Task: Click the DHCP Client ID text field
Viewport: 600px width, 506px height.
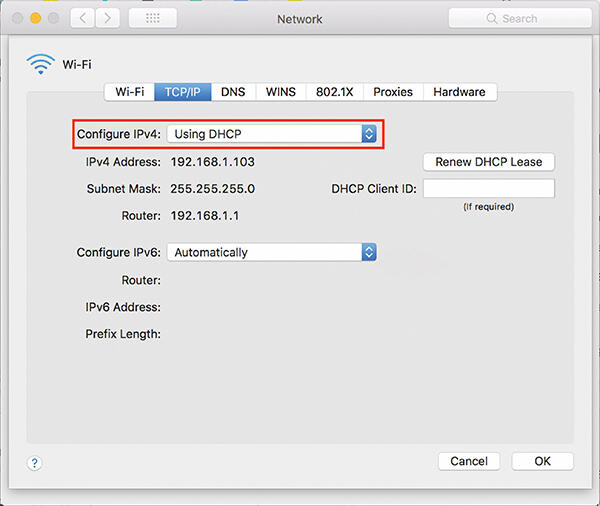Action: pyautogui.click(x=488, y=189)
